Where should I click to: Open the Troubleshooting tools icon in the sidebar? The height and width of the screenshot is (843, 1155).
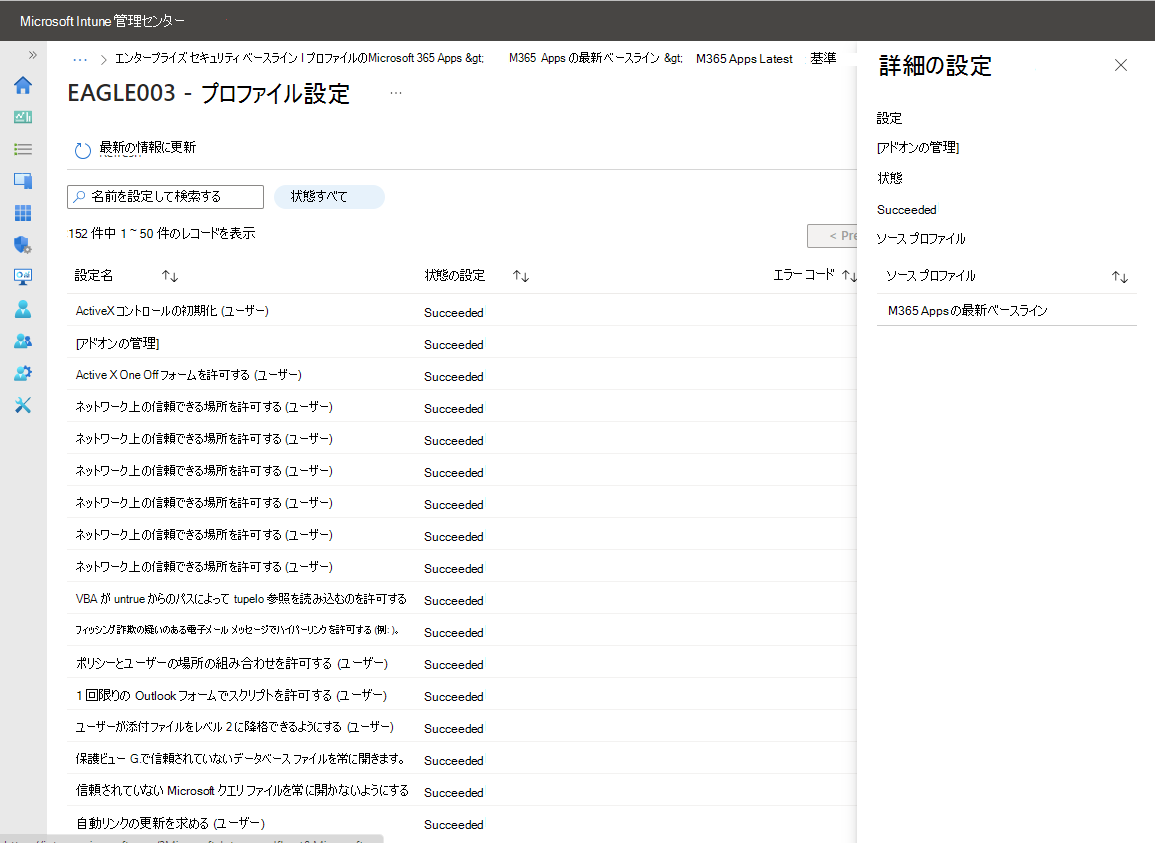tap(23, 405)
